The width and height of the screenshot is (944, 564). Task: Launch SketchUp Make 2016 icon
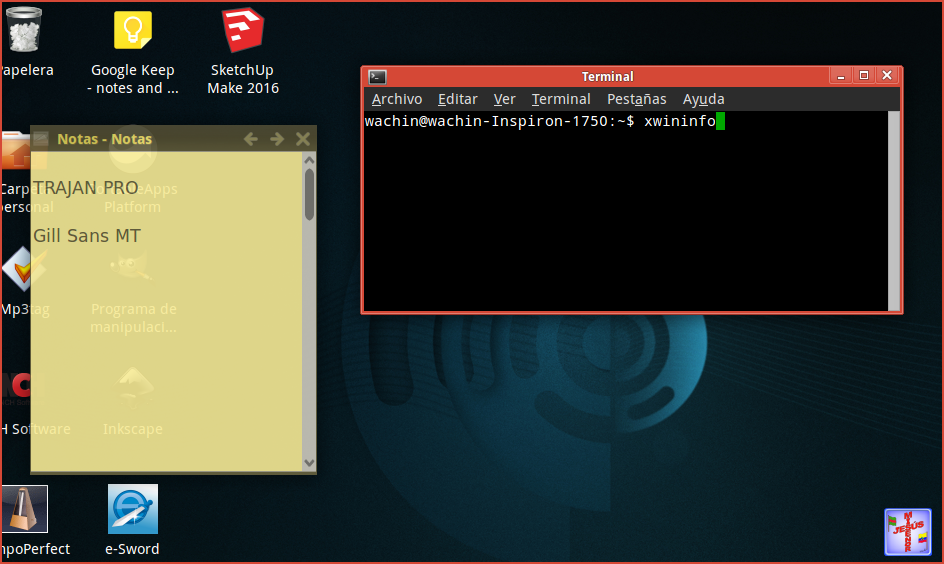[243, 30]
